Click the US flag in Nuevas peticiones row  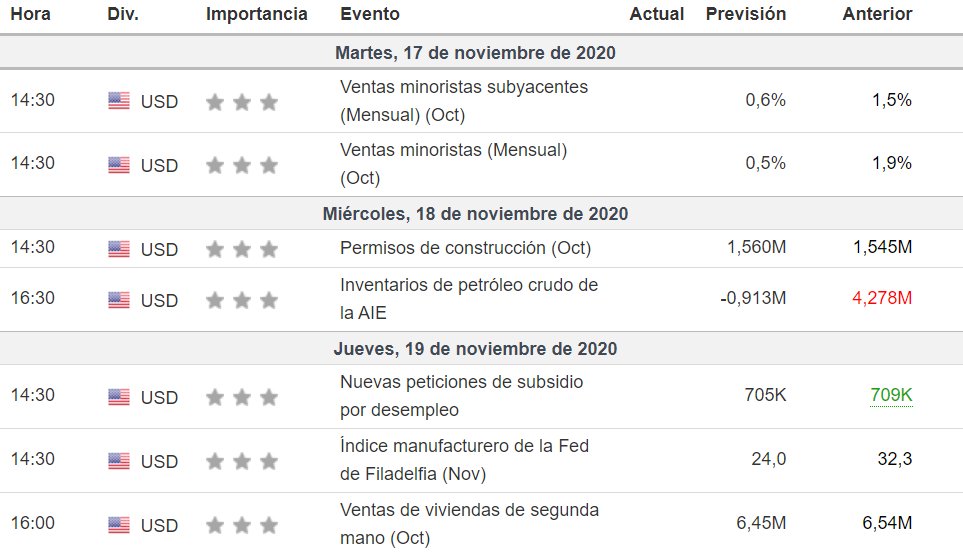119,397
